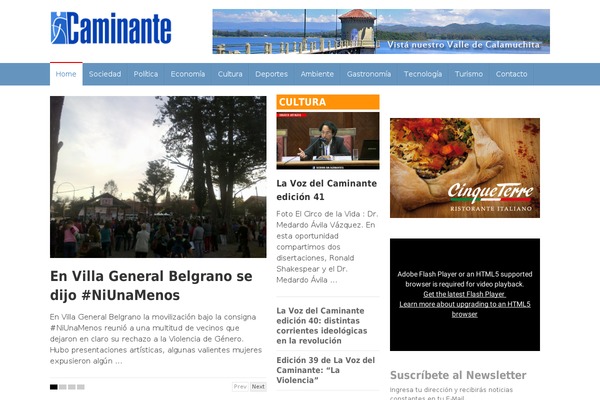The height and width of the screenshot is (400, 600).
Task: Open the Política section
Action: 146,74
